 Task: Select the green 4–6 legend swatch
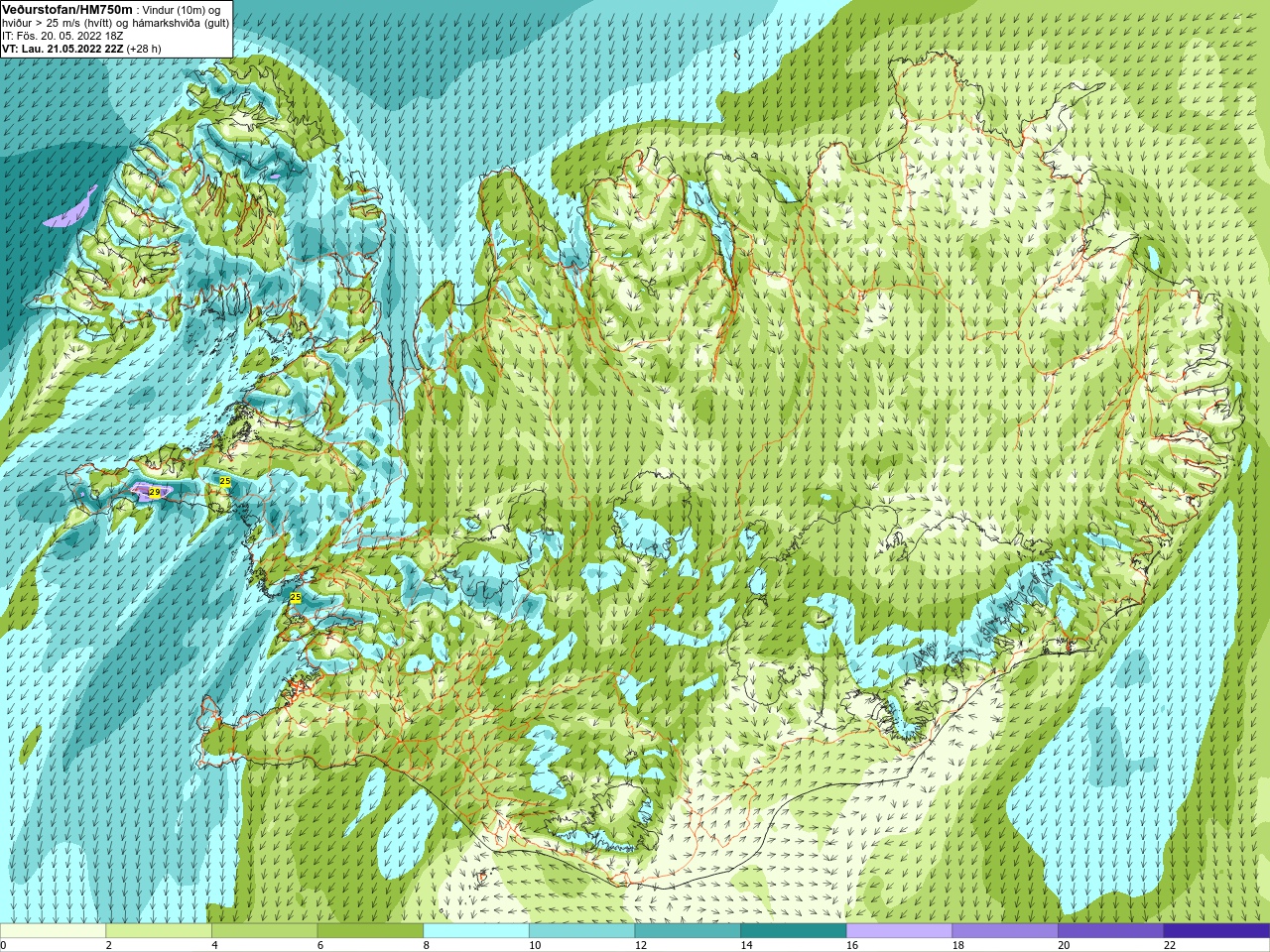tap(264, 931)
